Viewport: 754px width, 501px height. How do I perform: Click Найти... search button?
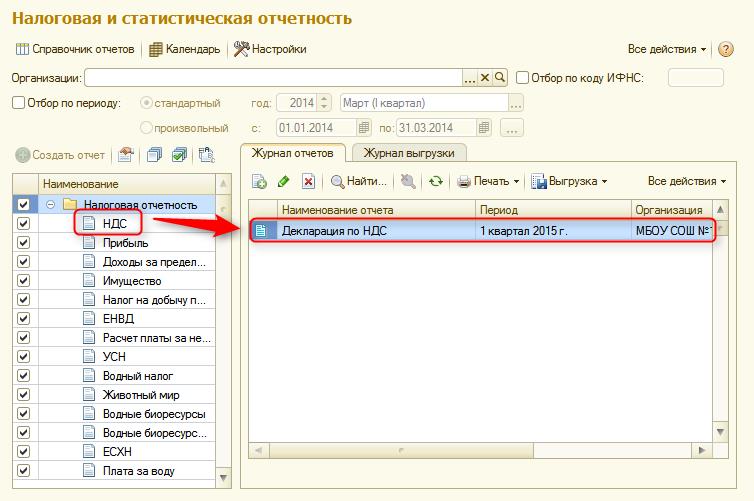tap(359, 181)
